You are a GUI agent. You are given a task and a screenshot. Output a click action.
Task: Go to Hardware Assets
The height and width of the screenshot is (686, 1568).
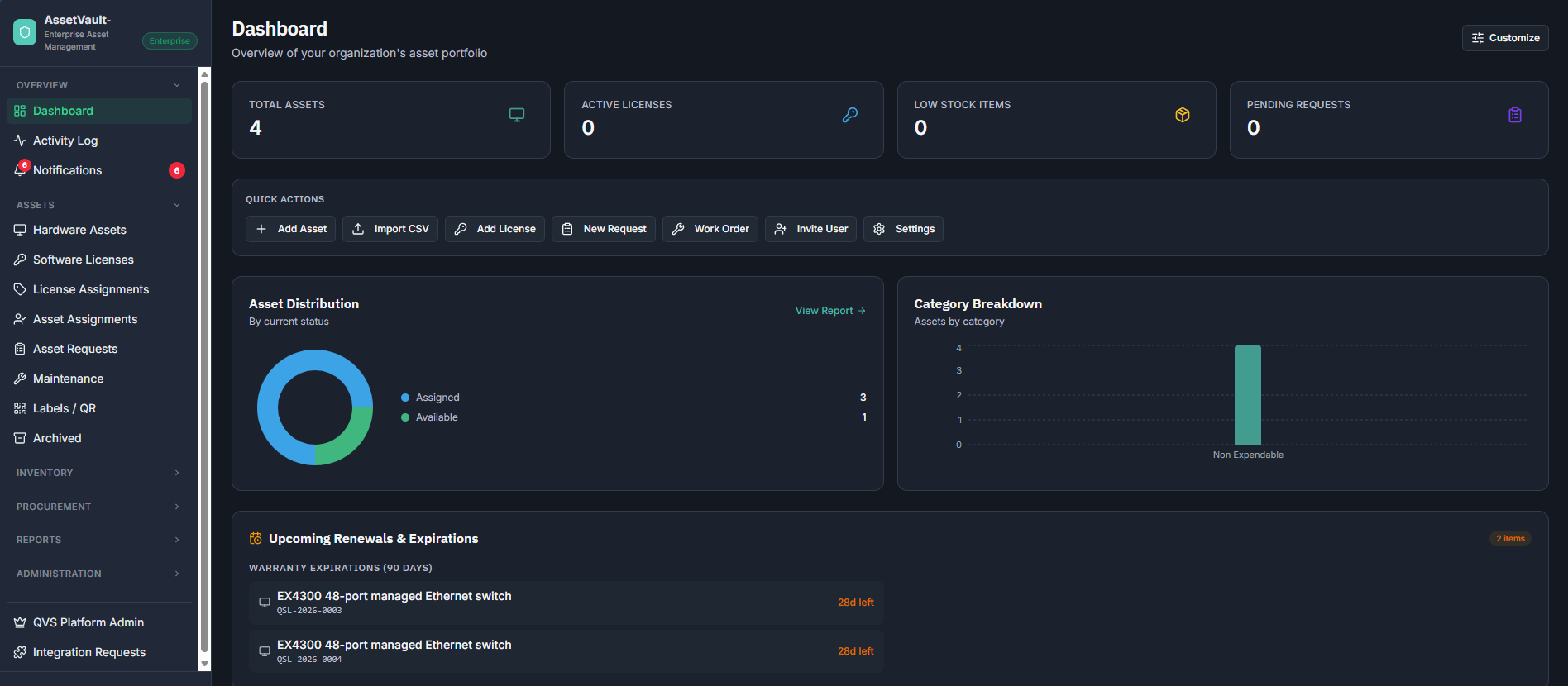[x=99, y=230]
